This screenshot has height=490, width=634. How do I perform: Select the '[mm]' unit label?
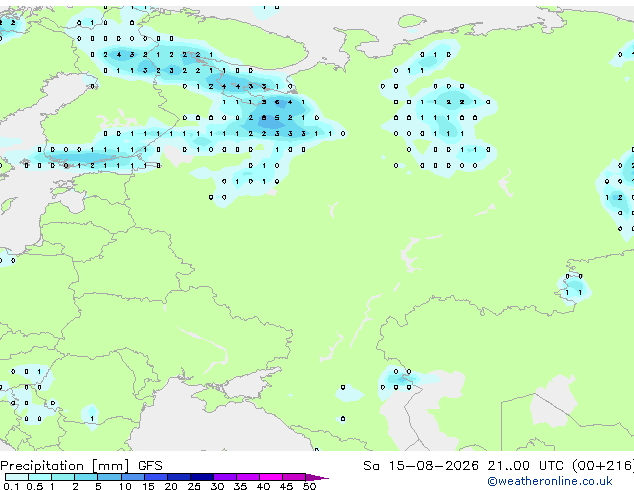(x=111, y=466)
